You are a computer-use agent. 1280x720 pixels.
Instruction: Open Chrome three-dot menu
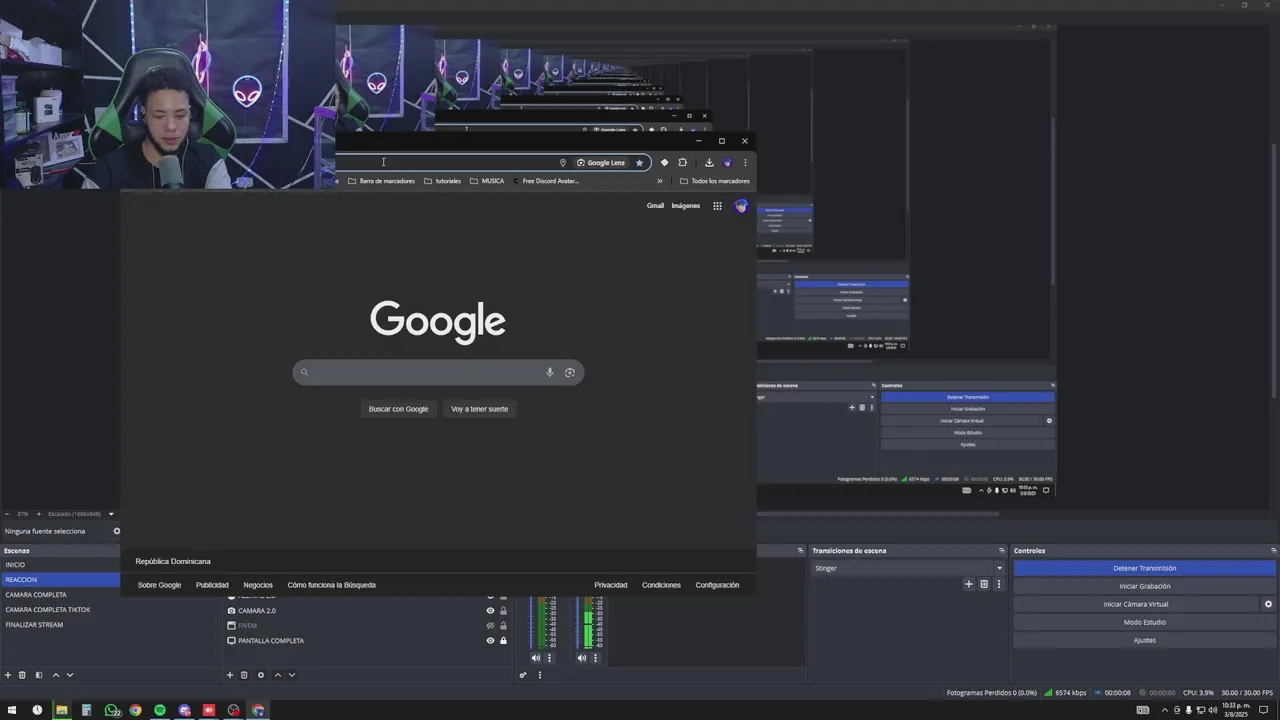[745, 162]
